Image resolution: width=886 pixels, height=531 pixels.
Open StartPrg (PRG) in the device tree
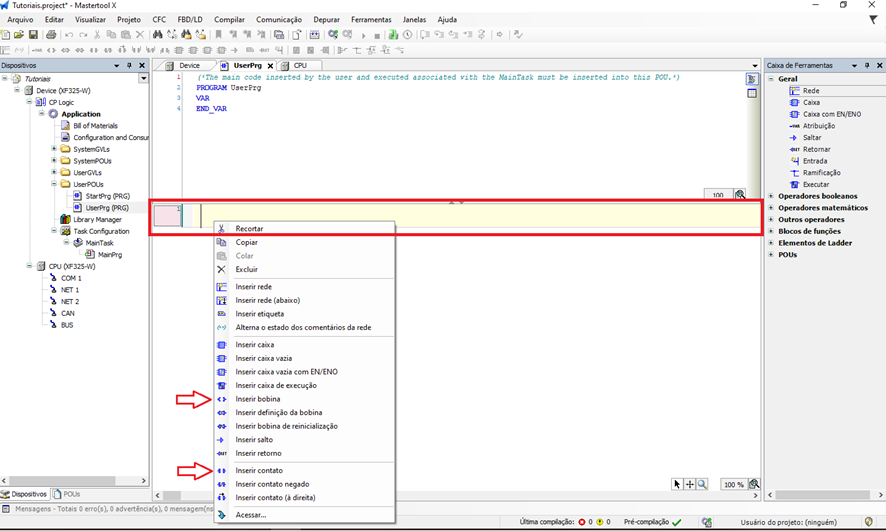[107, 196]
